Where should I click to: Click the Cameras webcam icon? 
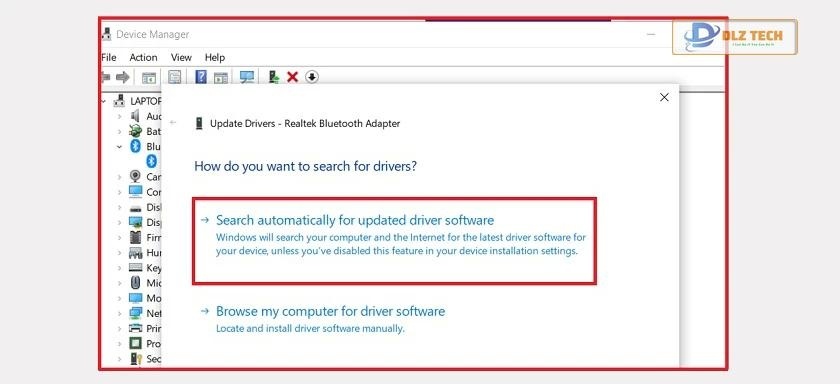coord(136,176)
